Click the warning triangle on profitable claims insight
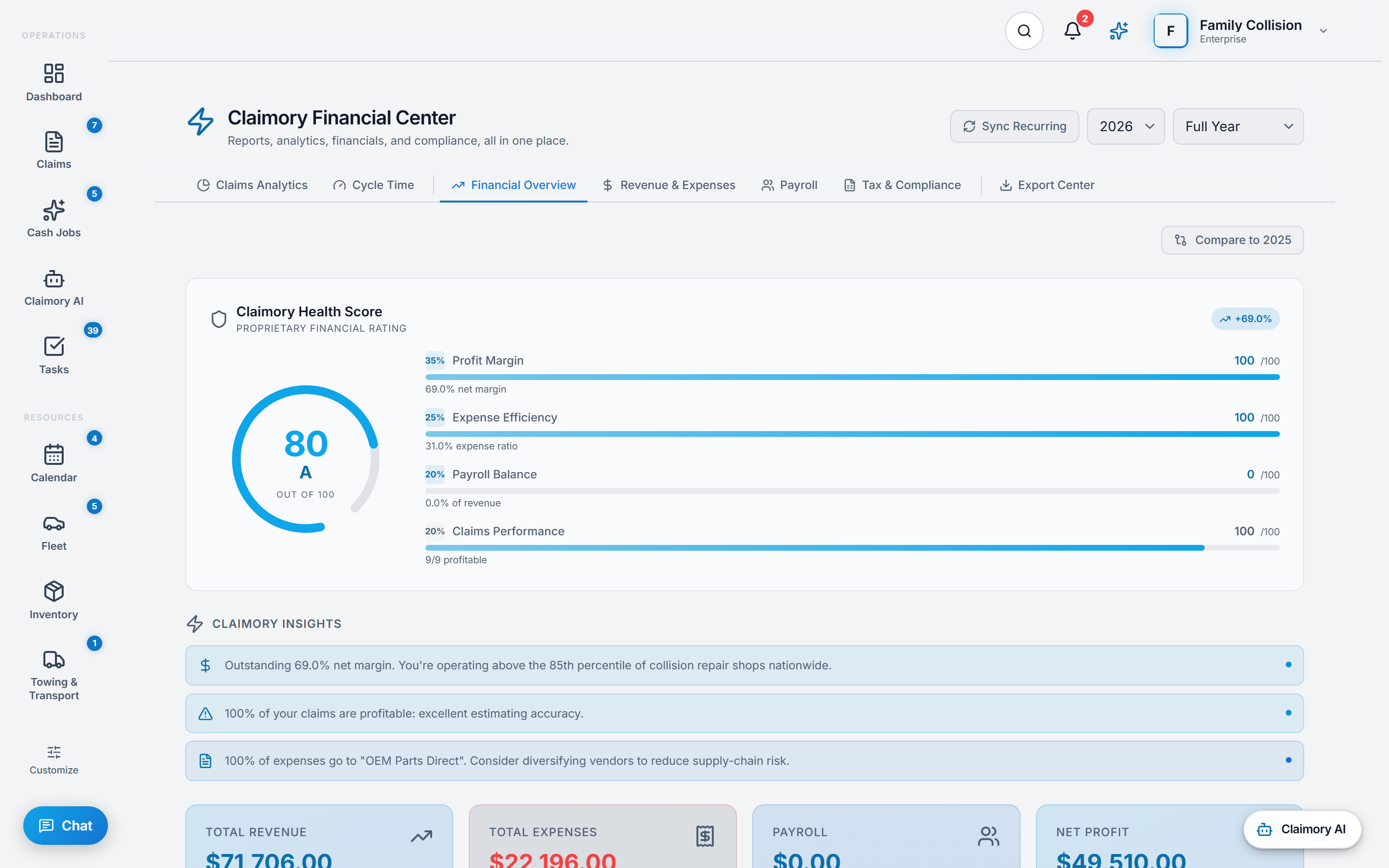Screen dimensions: 1389x868 point(205,714)
